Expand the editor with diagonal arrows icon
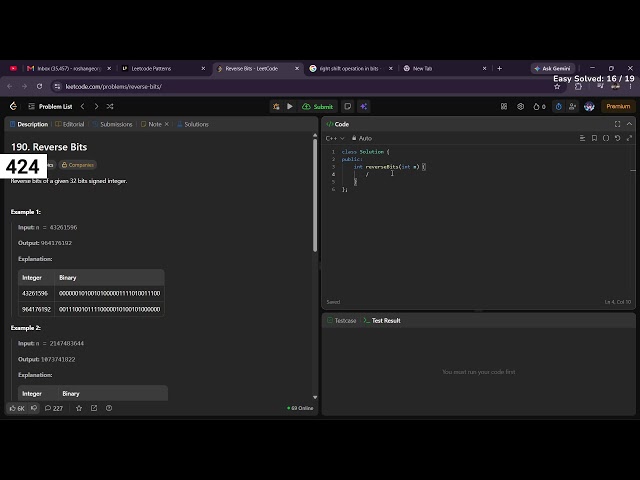This screenshot has width=640, height=480. pos(629,138)
